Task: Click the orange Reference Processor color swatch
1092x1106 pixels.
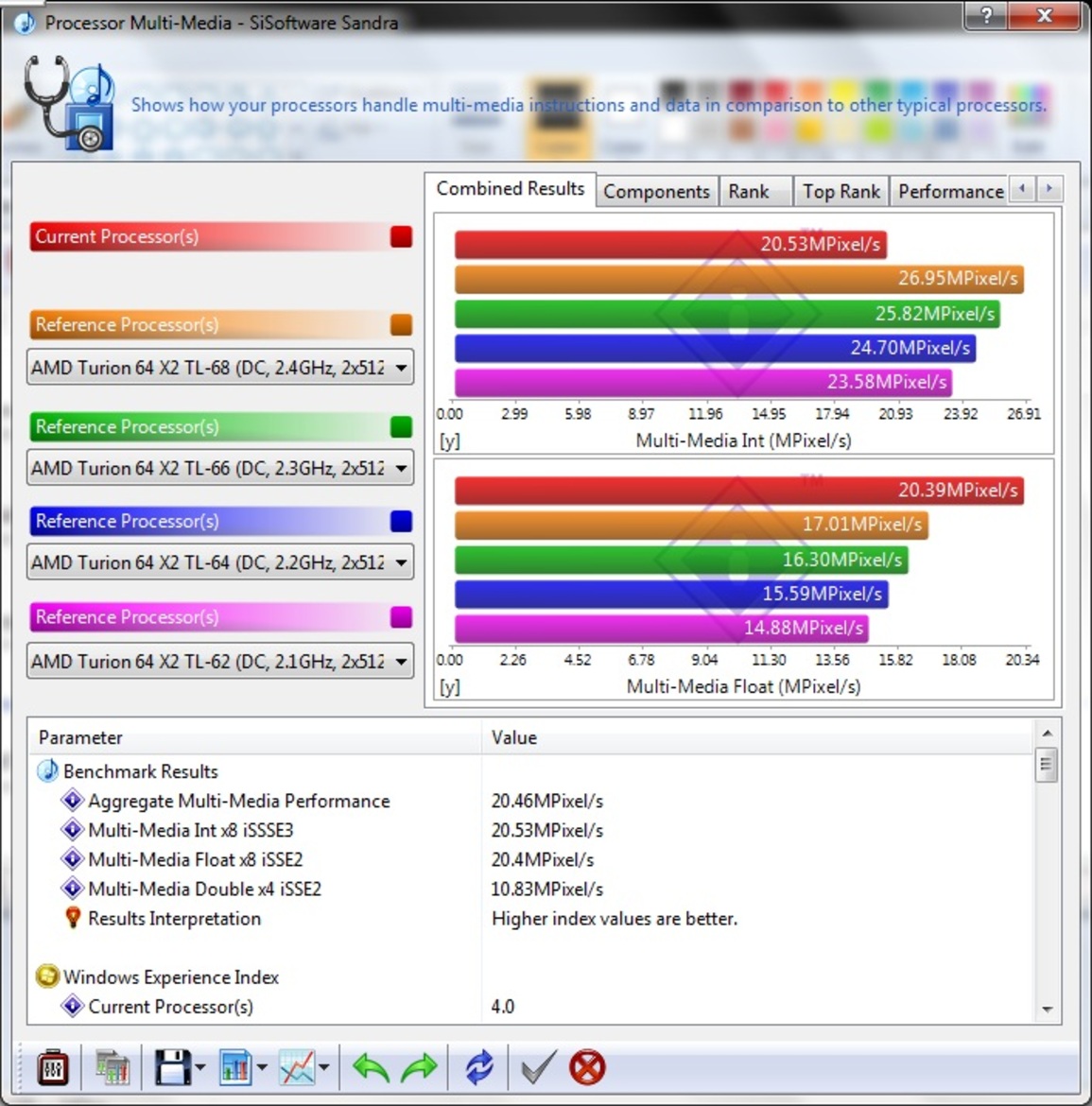Action: [401, 324]
